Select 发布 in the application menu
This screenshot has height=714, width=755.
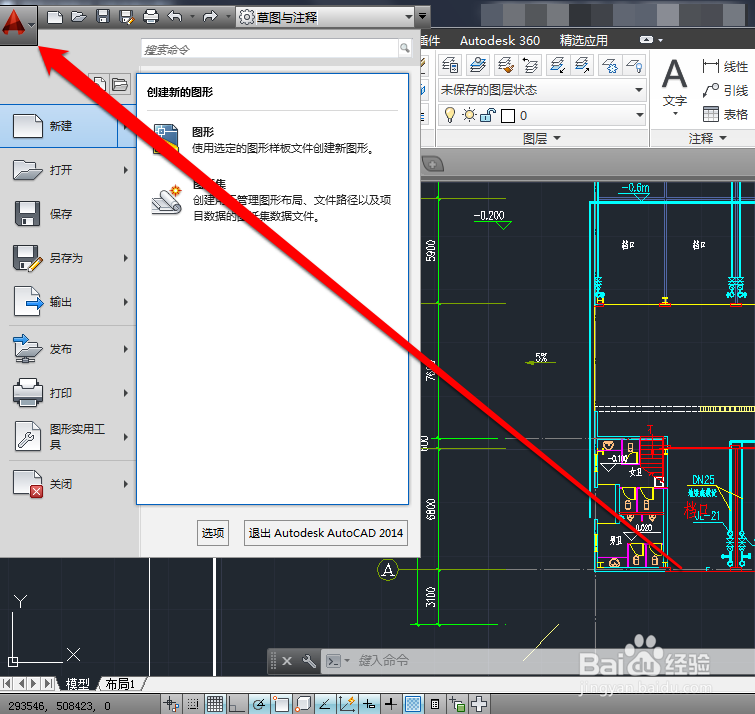[x=67, y=349]
